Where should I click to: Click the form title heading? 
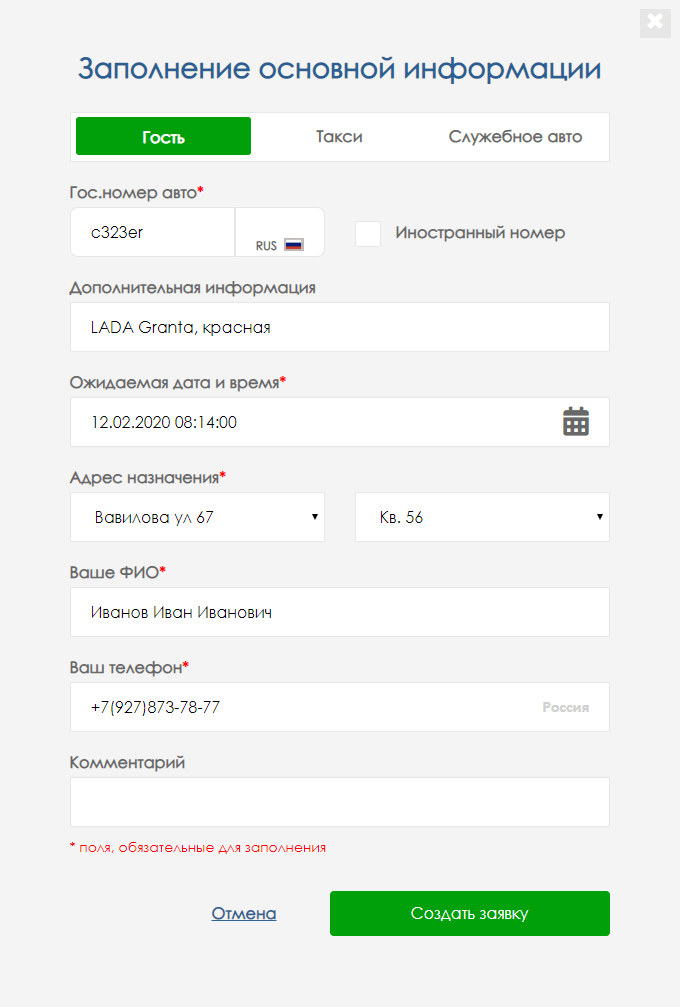340,69
